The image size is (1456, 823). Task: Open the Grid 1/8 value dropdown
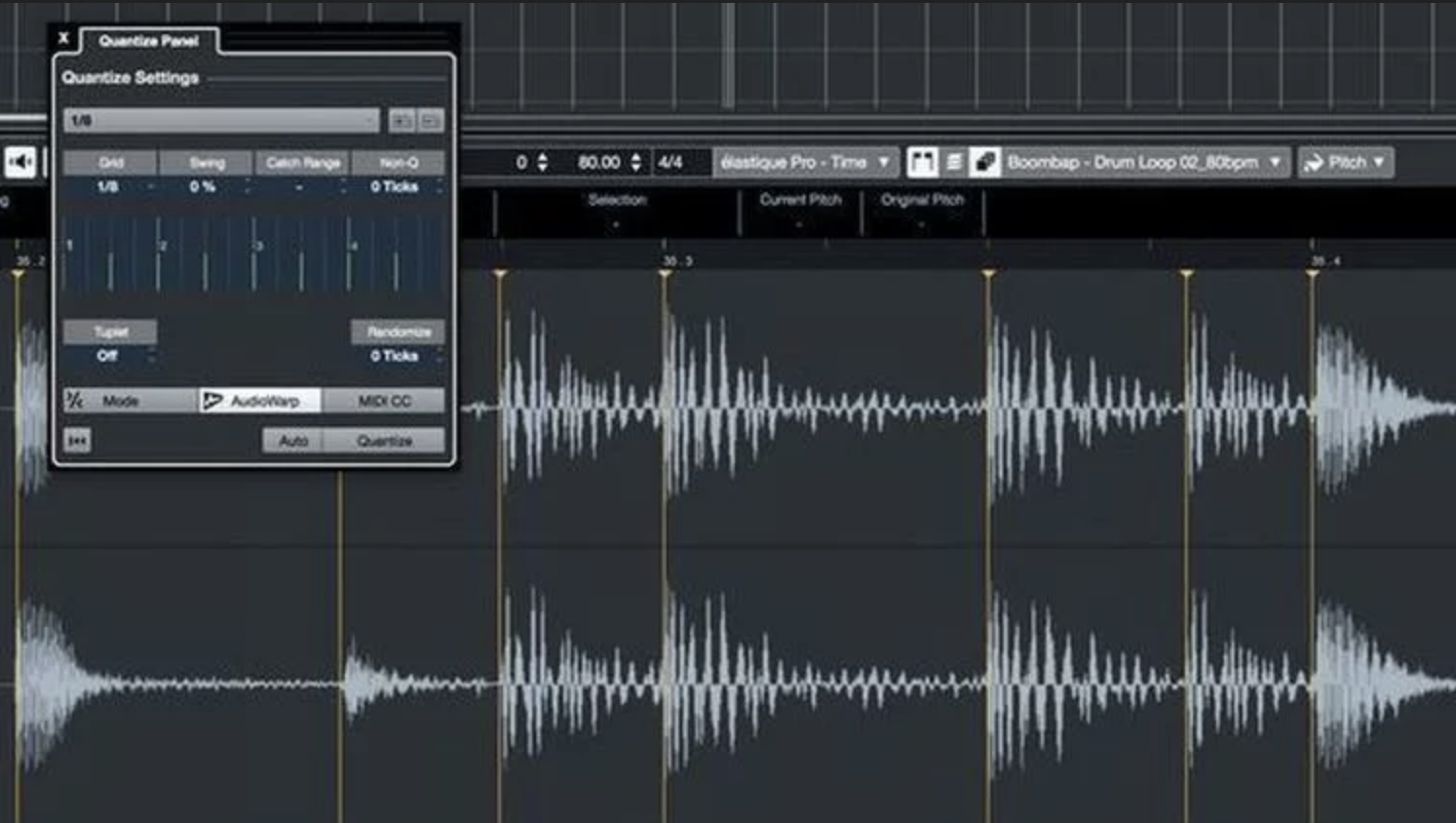click(x=110, y=186)
